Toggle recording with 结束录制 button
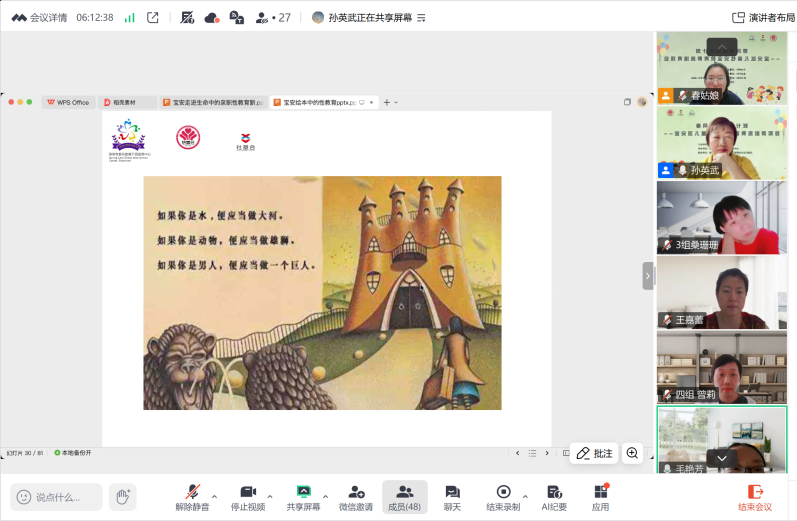This screenshot has width=797, height=521. tap(503, 497)
